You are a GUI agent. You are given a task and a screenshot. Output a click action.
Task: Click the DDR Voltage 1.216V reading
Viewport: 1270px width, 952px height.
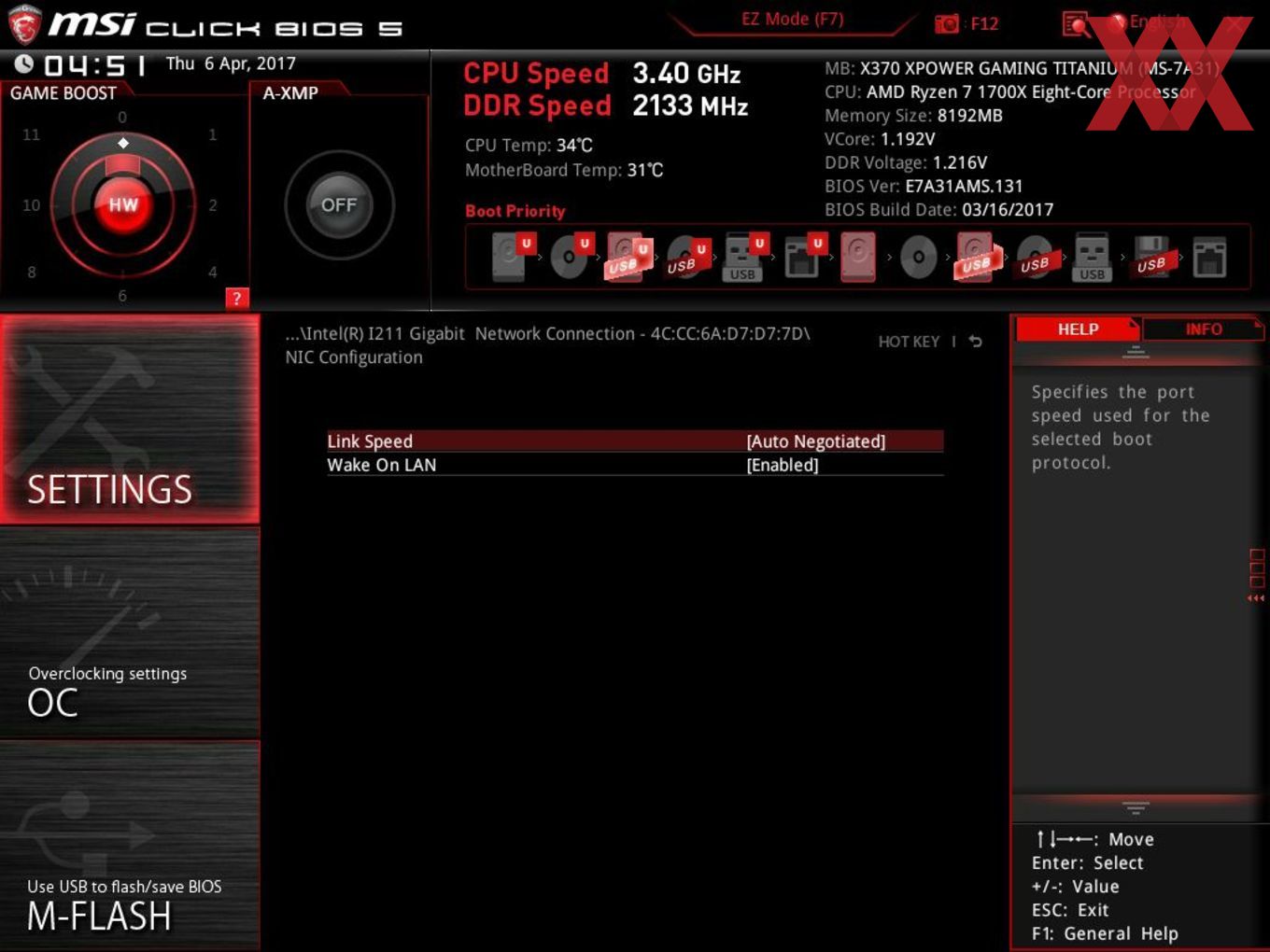coord(906,162)
